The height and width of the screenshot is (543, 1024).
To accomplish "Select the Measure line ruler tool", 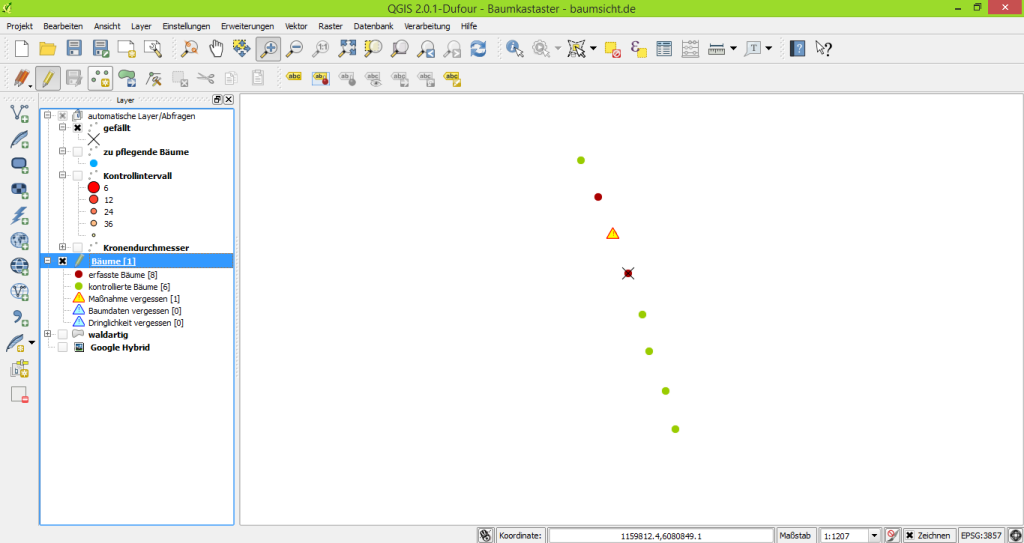I will click(x=716, y=48).
